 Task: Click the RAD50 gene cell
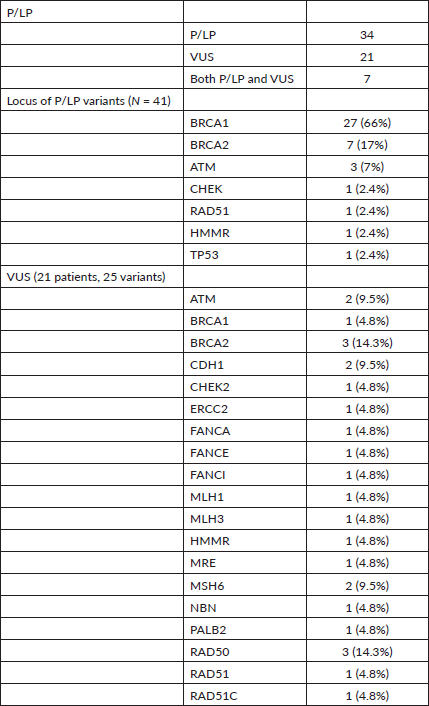245,652
